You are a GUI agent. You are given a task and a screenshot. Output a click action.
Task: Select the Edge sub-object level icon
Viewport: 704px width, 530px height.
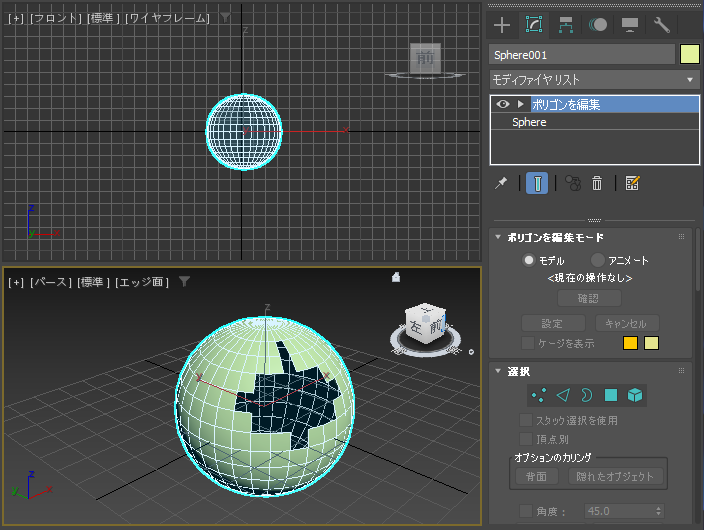click(563, 395)
